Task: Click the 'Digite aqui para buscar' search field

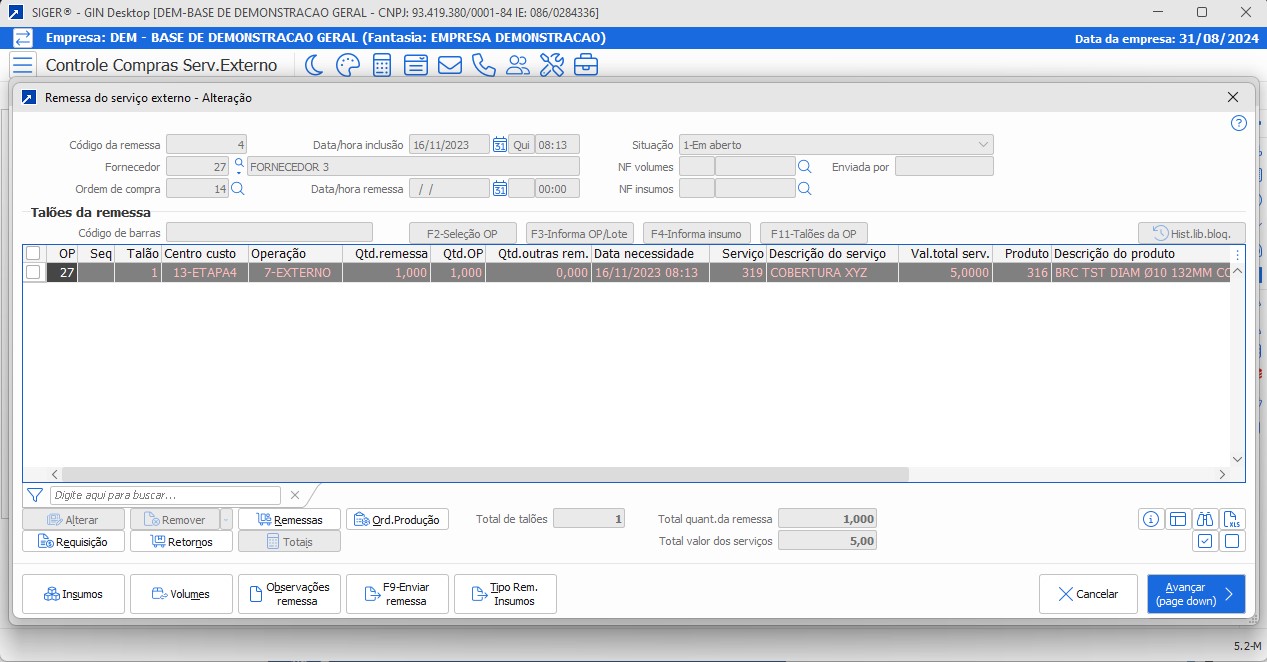Action: 165,495
